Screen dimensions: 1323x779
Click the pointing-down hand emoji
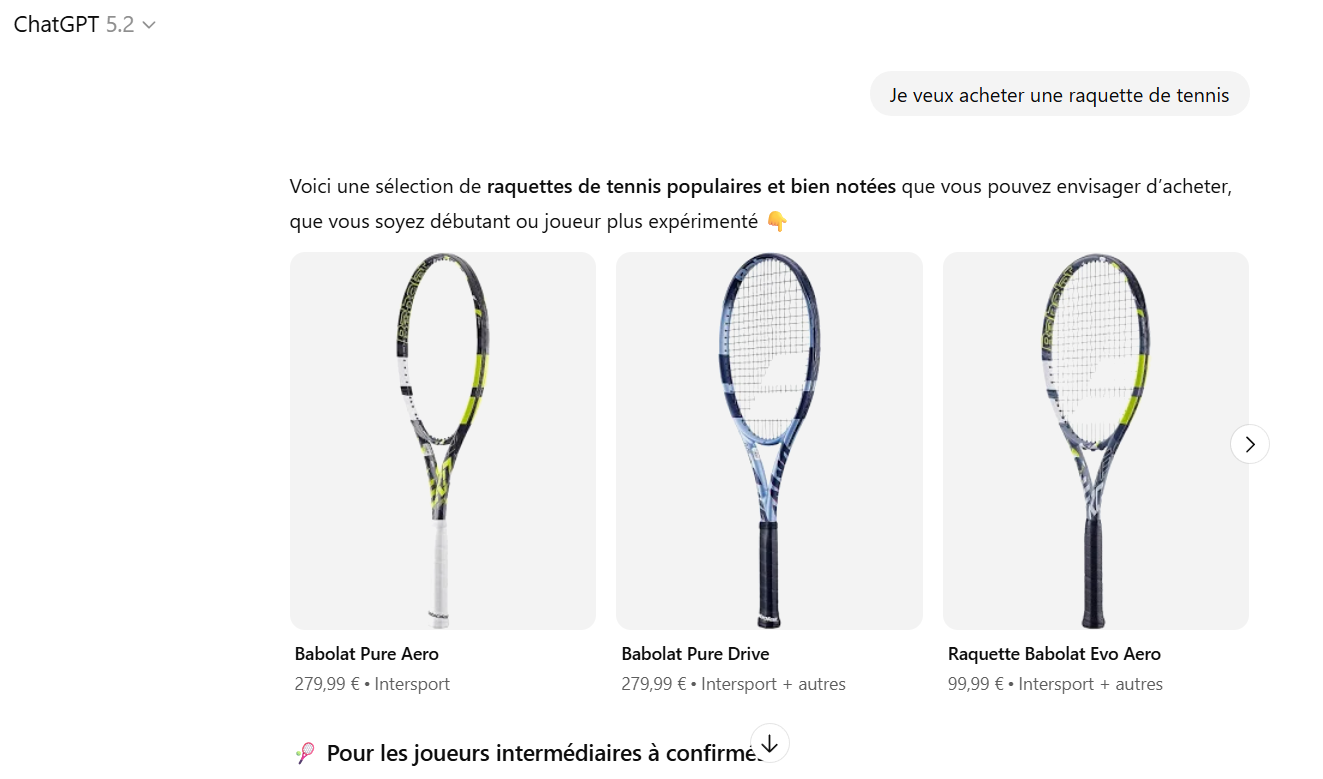click(x=777, y=222)
